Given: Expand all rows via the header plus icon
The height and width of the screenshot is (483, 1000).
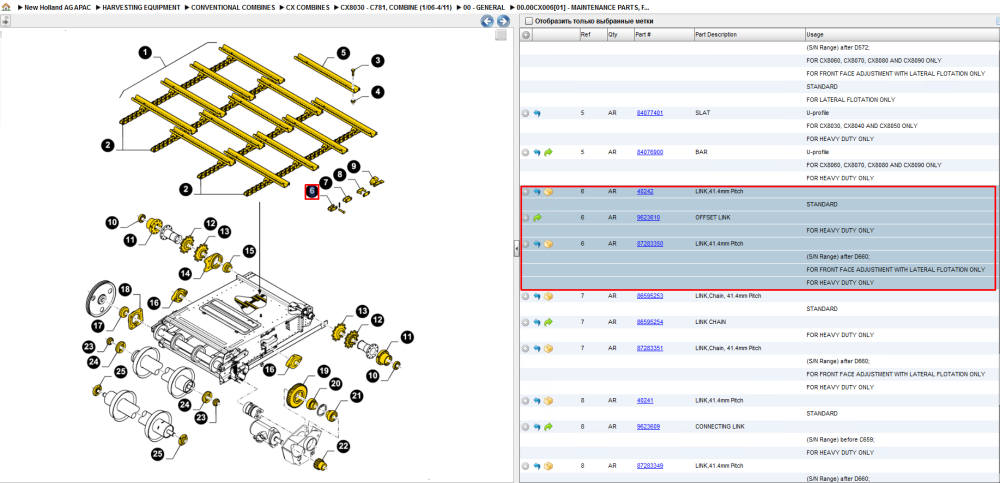Looking at the screenshot, I should click(x=526, y=35).
